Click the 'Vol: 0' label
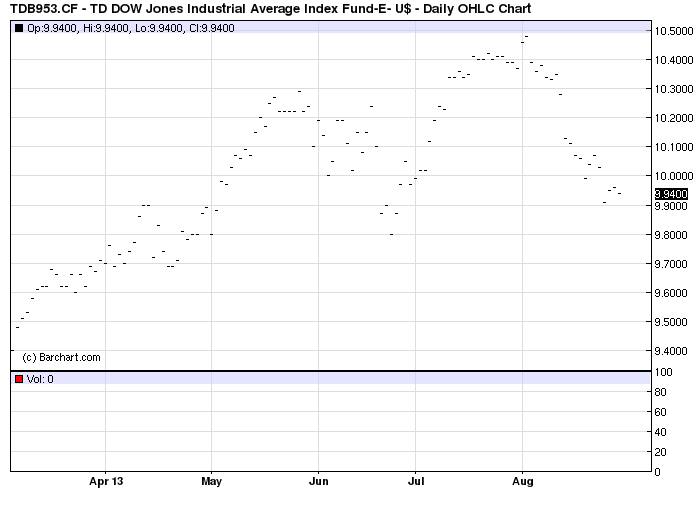Image resolution: width=700 pixels, height=512 pixels. click(x=40, y=379)
